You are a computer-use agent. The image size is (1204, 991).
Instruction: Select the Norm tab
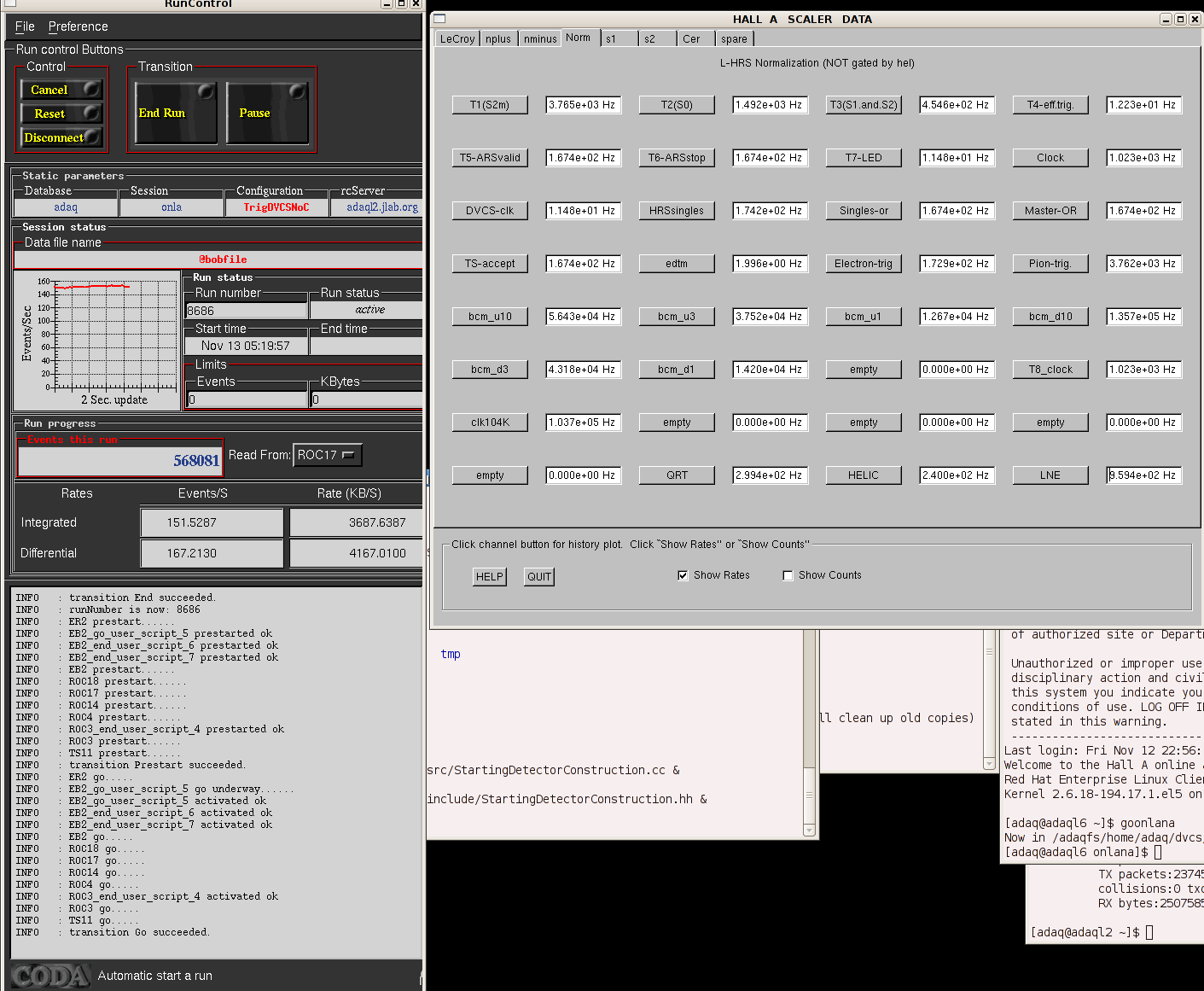tap(579, 38)
